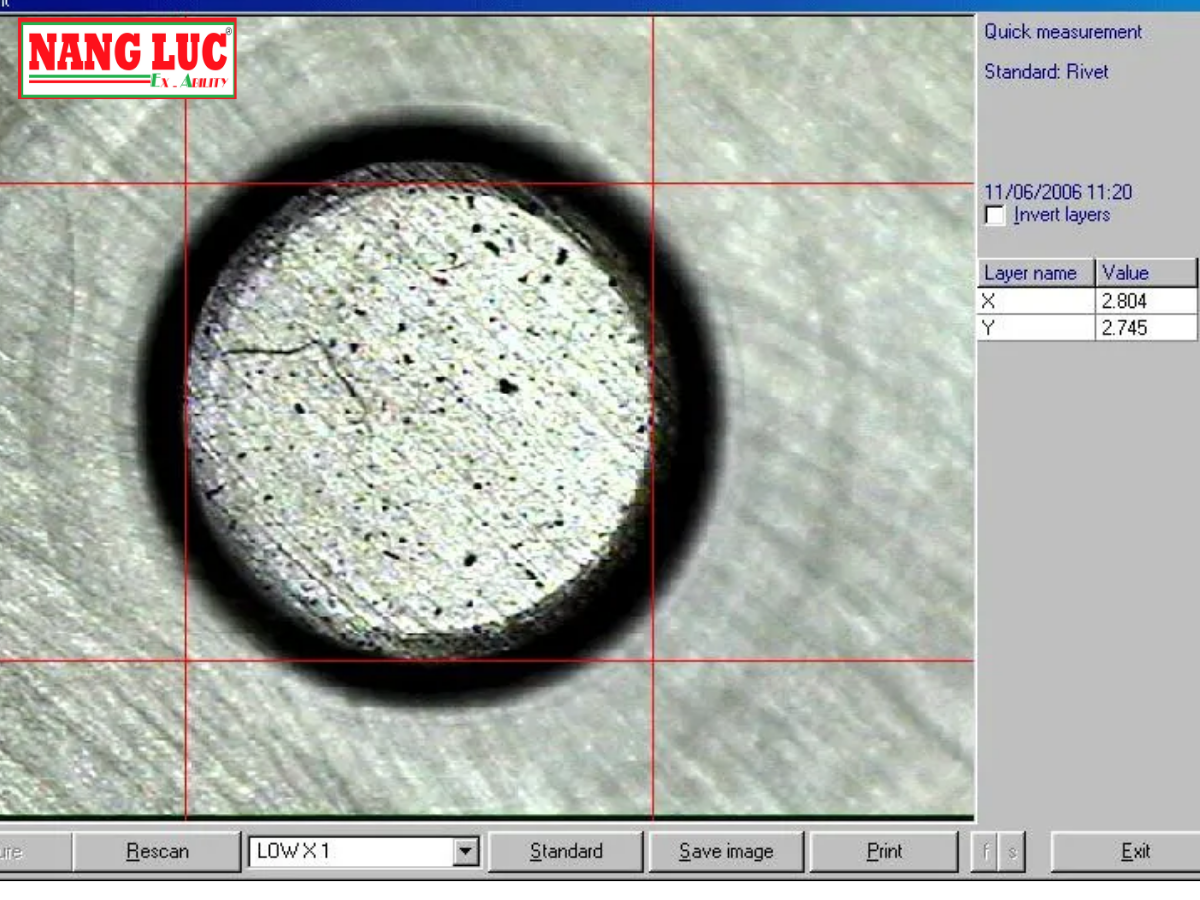
Task: Enable the Invert layers checkbox
Action: (x=995, y=215)
